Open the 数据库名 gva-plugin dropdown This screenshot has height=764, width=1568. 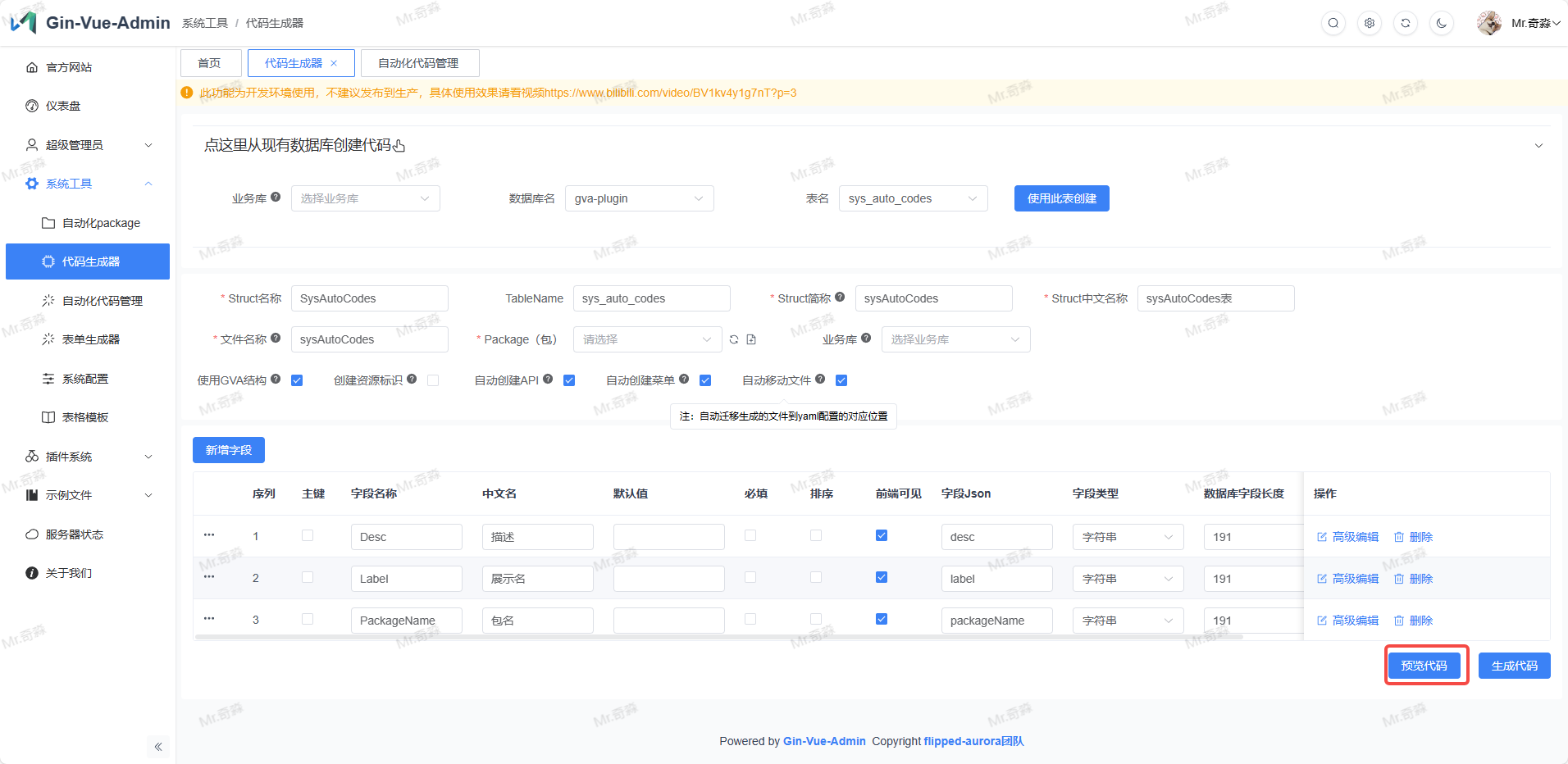[639, 198]
